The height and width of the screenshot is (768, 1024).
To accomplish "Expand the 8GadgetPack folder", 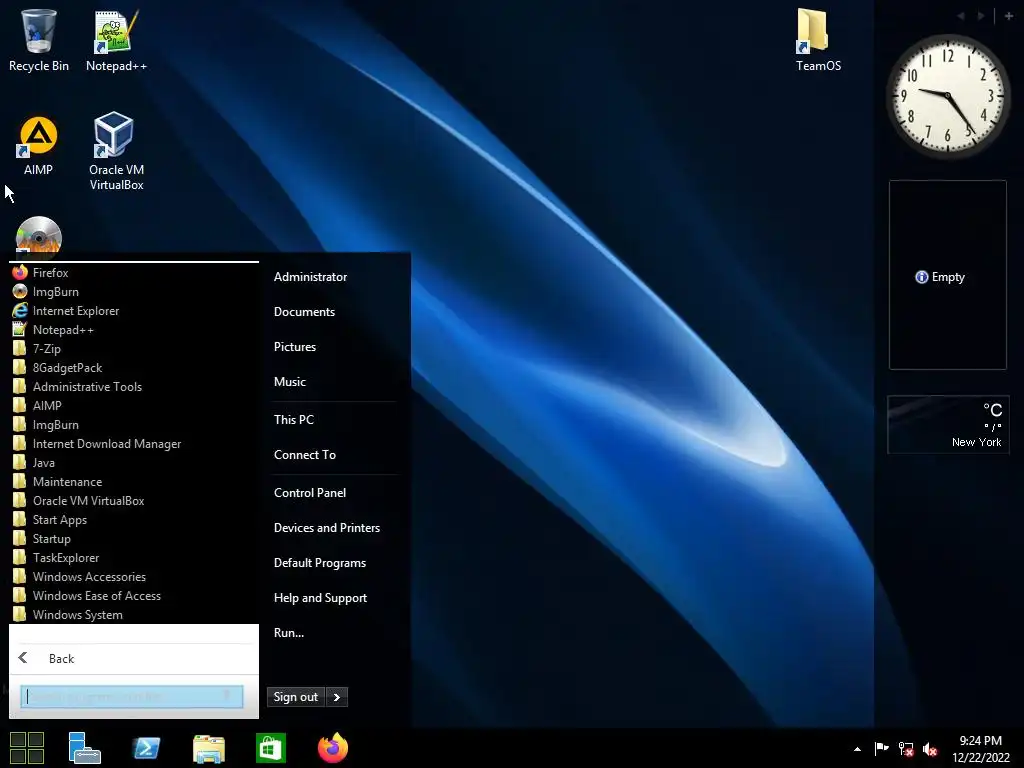I will tap(134, 367).
